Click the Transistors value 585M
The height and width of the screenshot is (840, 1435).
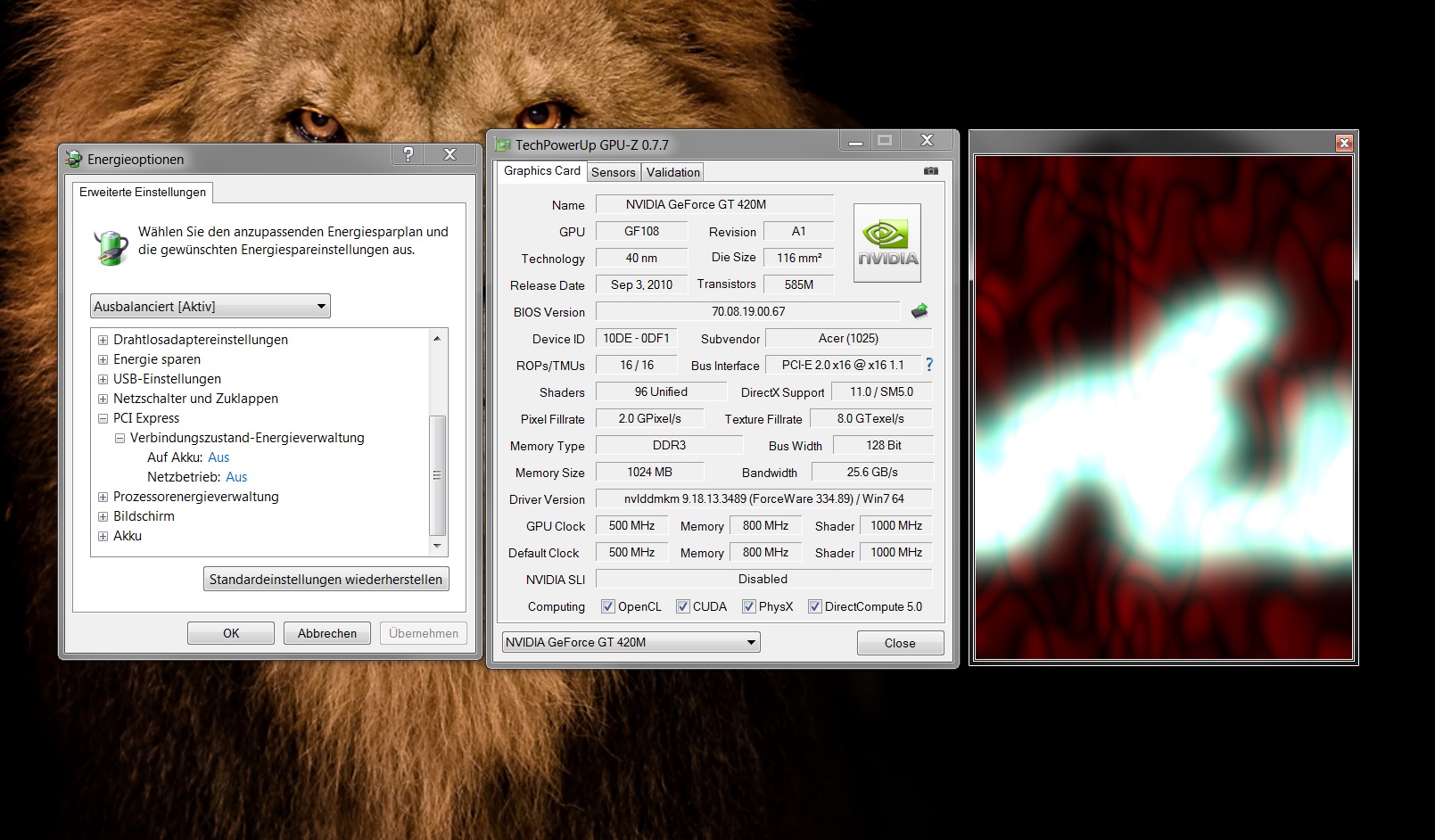point(799,284)
